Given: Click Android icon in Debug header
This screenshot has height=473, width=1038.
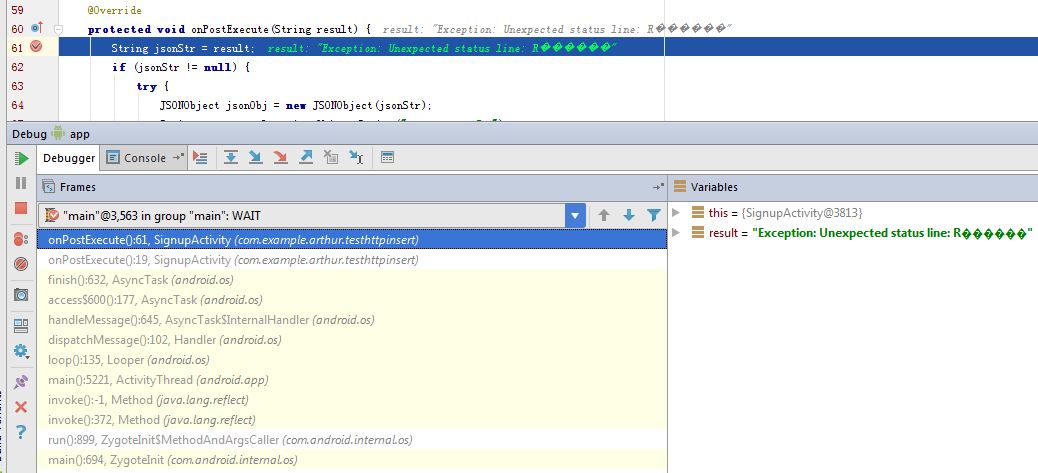Looking at the screenshot, I should coord(58,134).
